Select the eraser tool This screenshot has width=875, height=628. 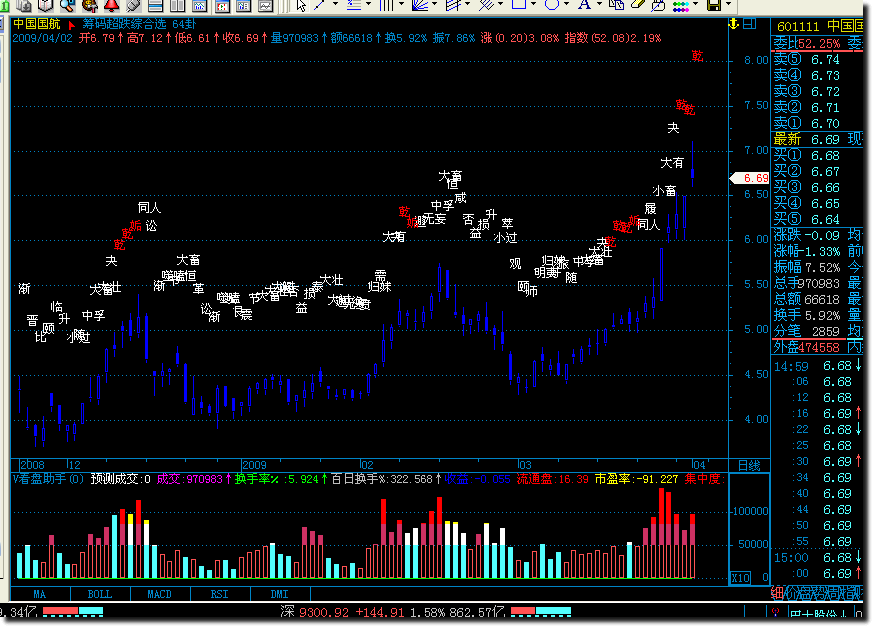[x=638, y=5]
